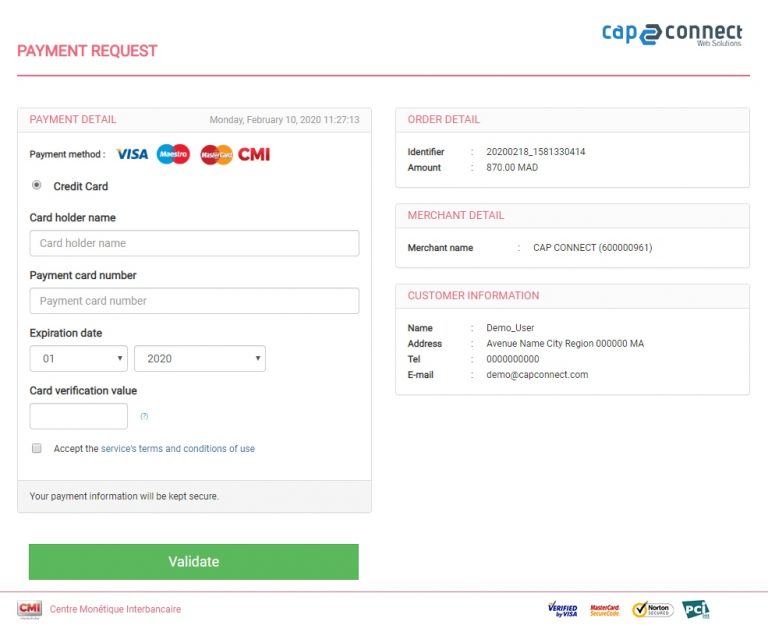Viewport: 768px width, 625px height.
Task: Click the MasterCard payment logo
Action: (216, 154)
